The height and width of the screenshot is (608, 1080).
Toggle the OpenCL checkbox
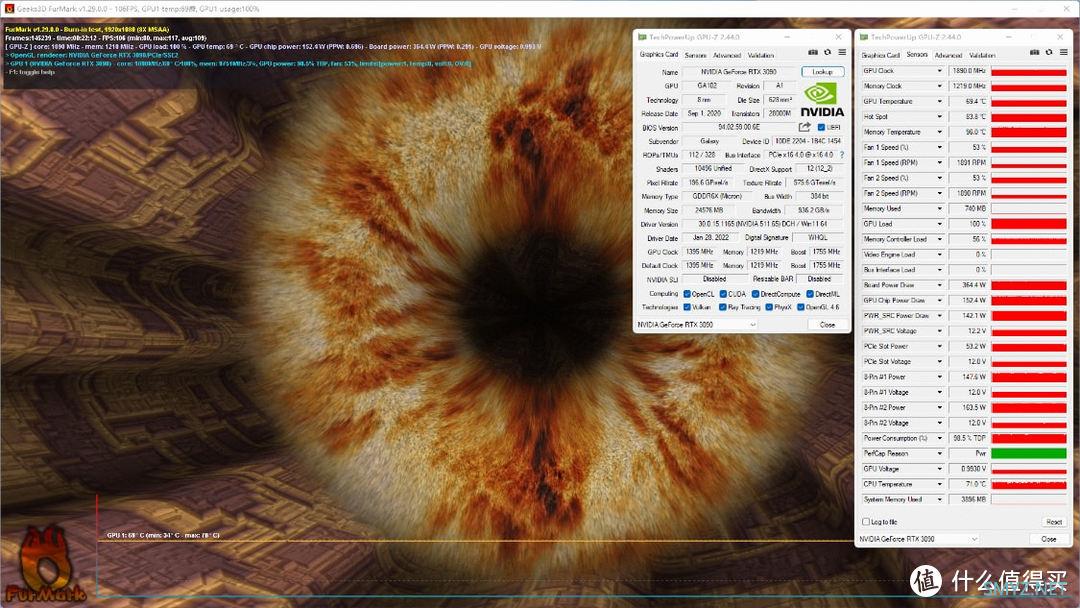[x=687, y=294]
